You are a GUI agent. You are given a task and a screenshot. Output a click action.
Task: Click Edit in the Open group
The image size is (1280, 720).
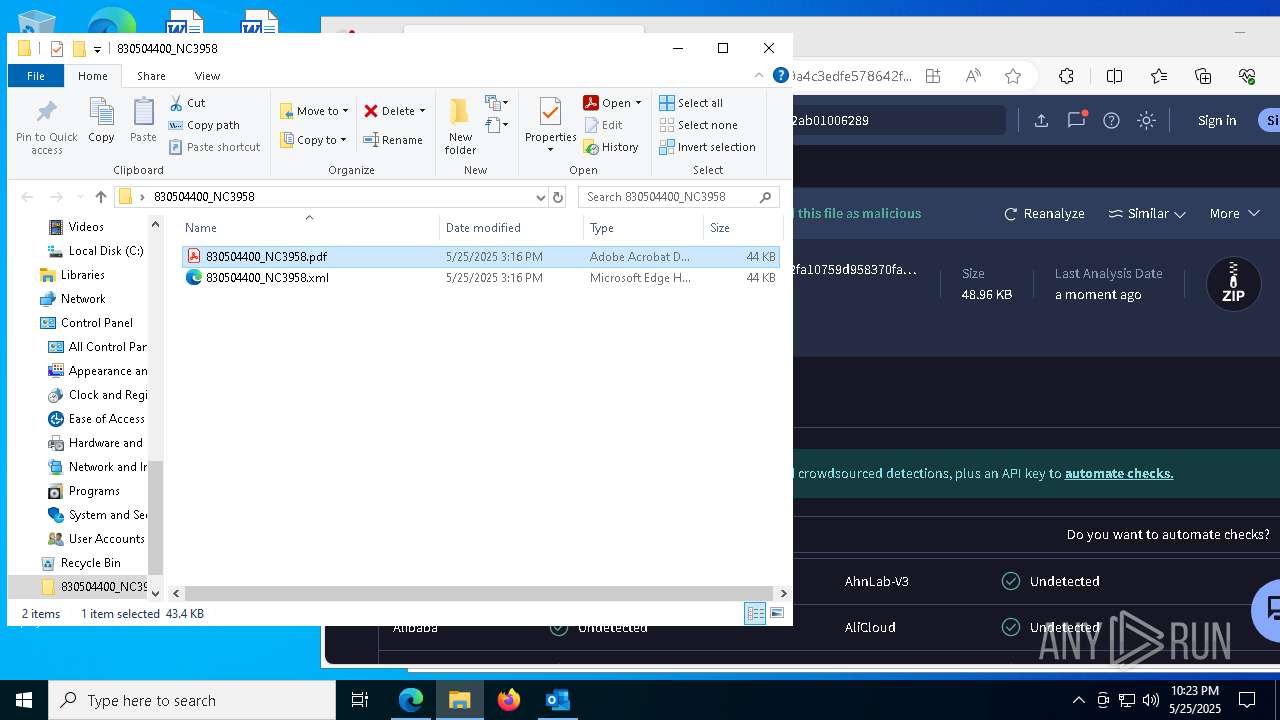(603, 125)
